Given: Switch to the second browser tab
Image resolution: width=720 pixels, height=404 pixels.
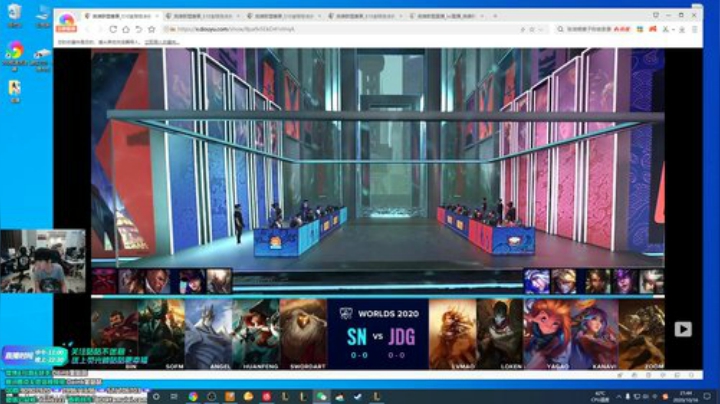Looking at the screenshot, I should click(202, 16).
